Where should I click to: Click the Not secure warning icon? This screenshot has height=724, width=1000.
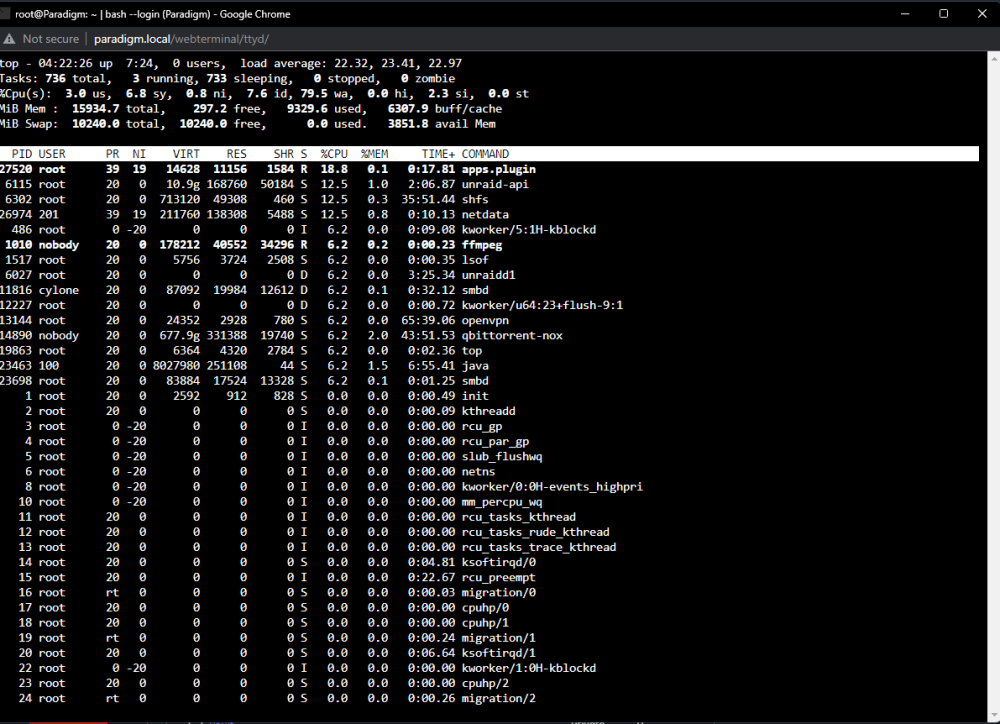point(9,39)
